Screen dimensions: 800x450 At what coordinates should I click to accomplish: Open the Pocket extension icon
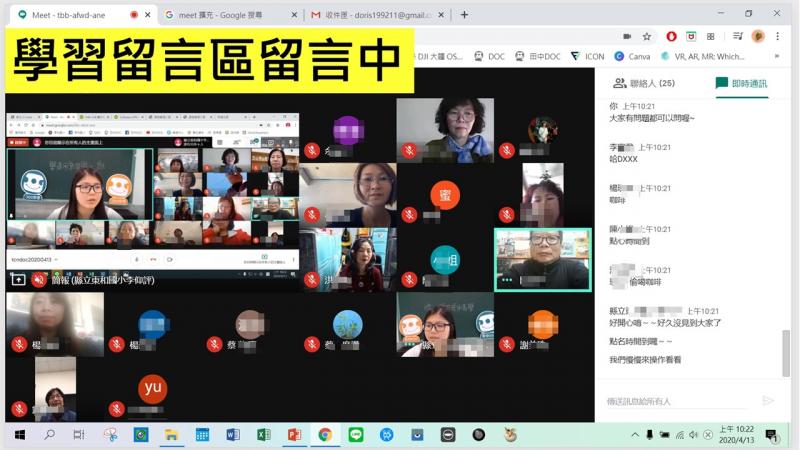(691, 36)
